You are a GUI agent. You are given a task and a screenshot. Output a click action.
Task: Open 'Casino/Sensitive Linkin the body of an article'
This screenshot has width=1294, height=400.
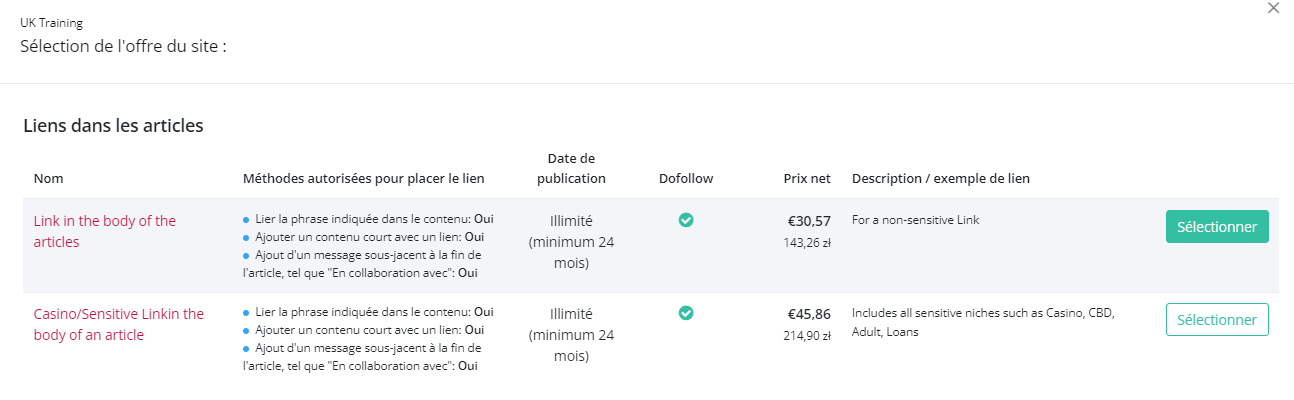119,324
